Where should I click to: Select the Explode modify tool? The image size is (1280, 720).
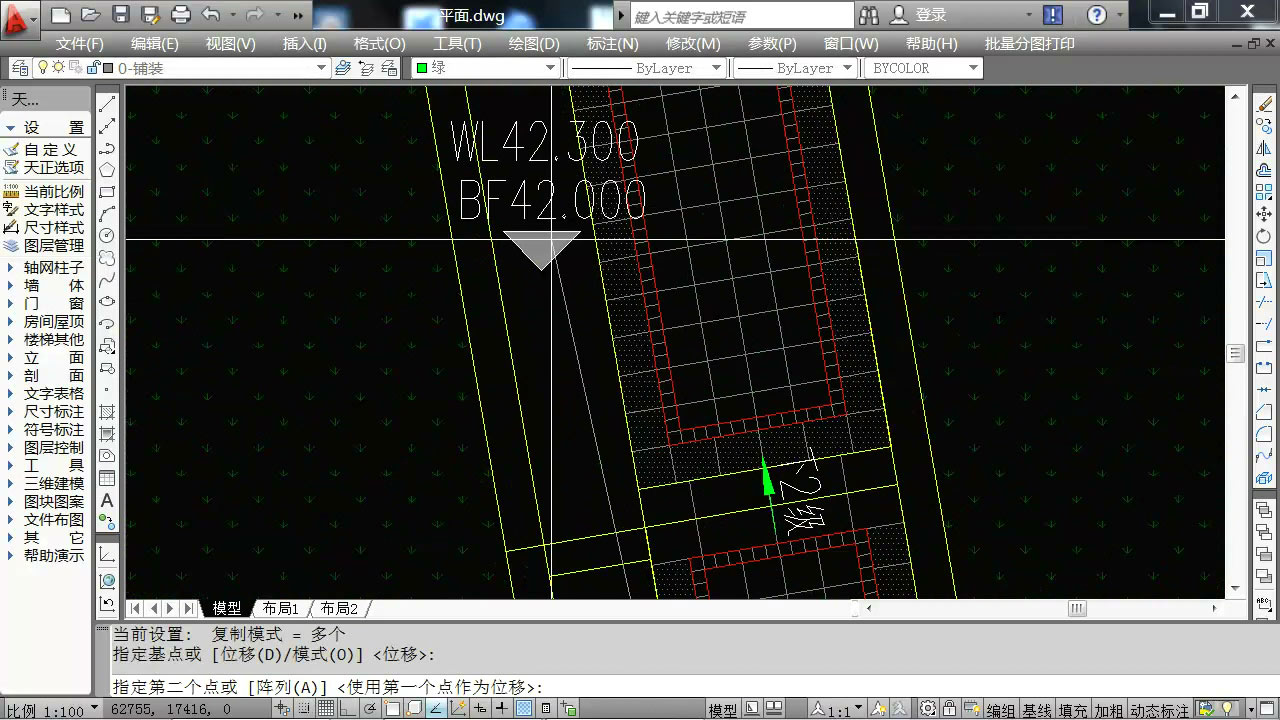(1264, 478)
